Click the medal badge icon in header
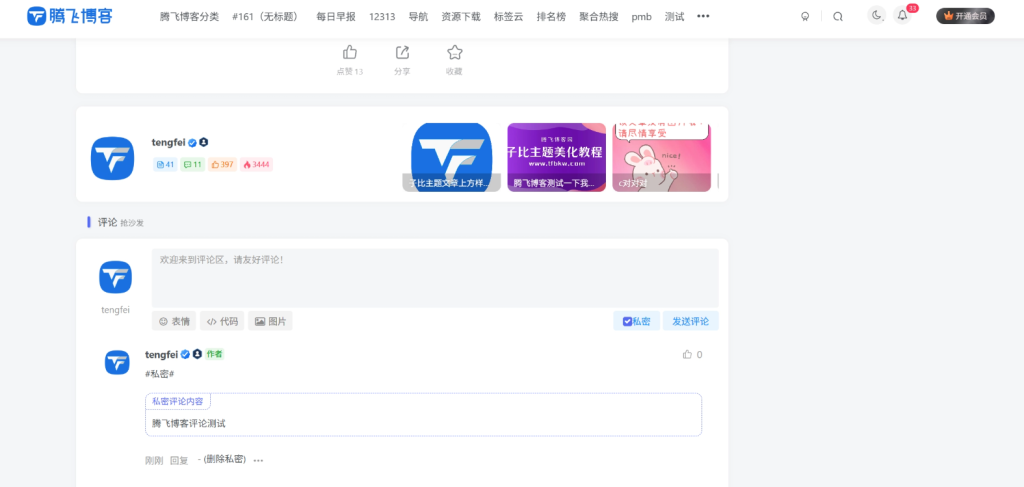Image resolution: width=1024 pixels, height=487 pixels. coord(805,16)
